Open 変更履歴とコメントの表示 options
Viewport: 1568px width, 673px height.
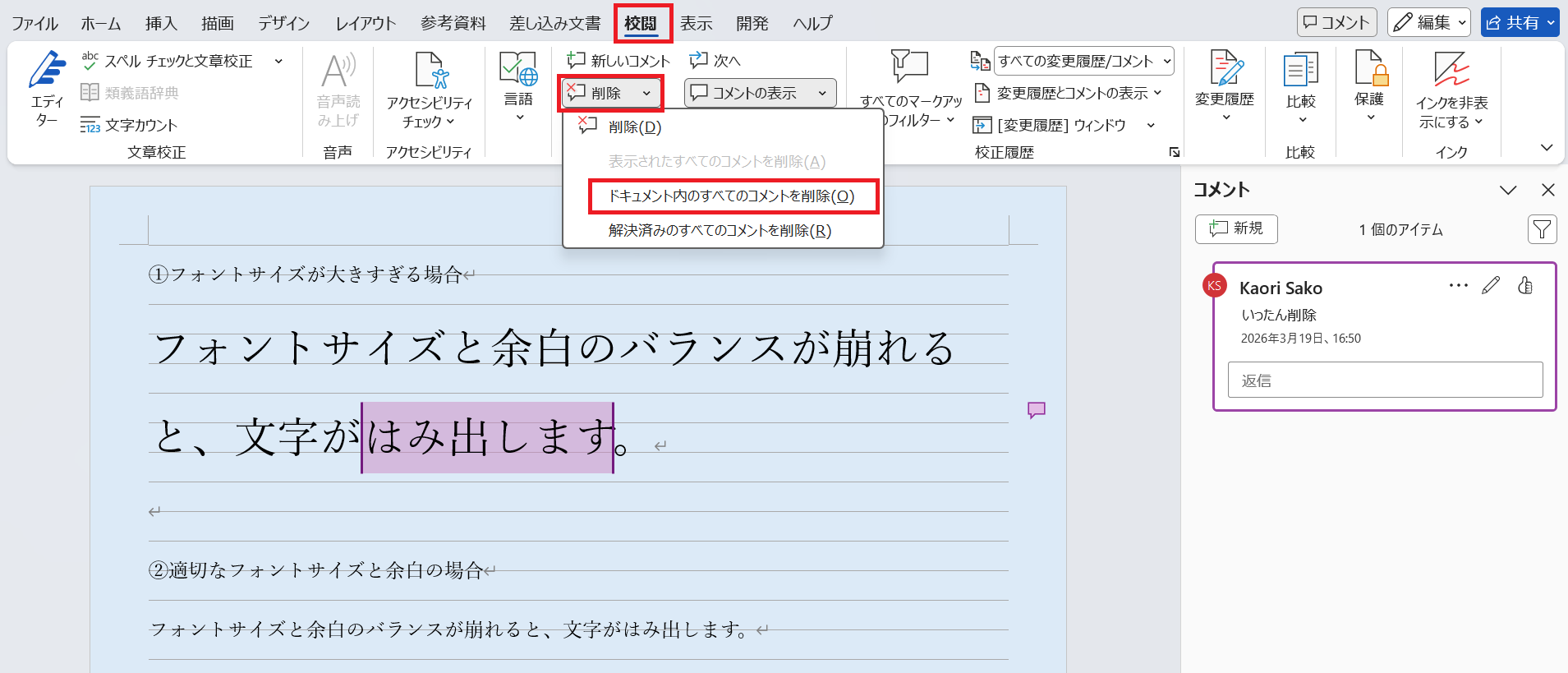1068,93
